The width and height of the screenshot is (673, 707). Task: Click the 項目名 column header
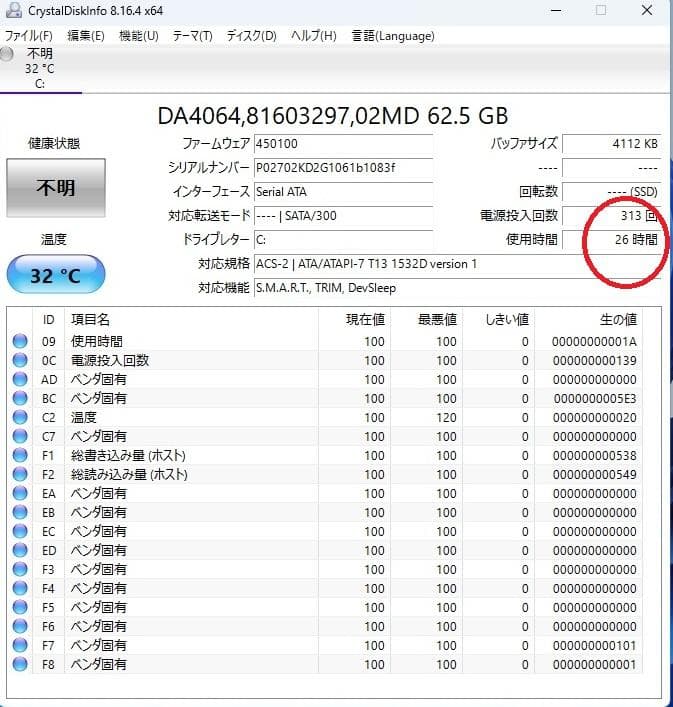tap(192, 320)
